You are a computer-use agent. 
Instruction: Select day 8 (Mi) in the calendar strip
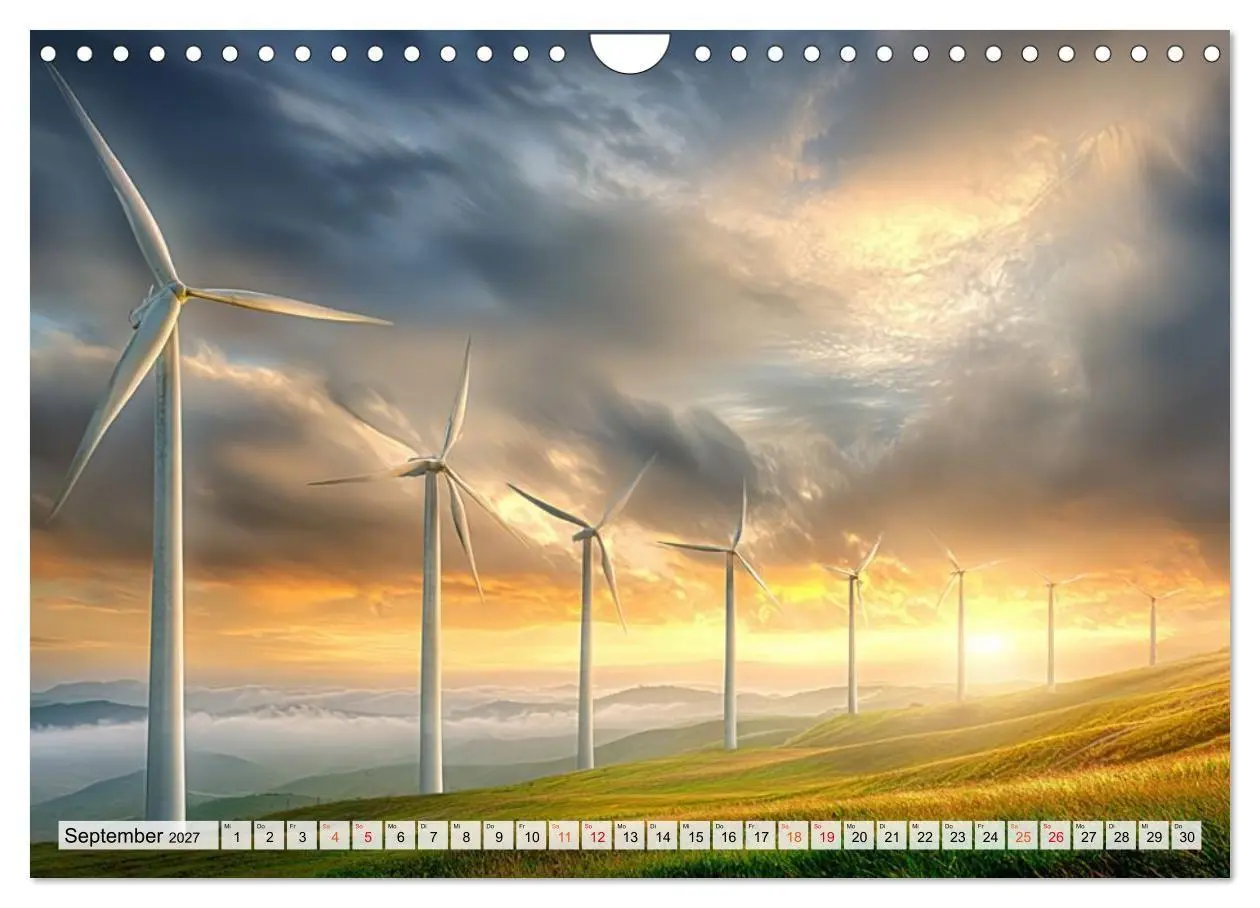click(x=466, y=836)
